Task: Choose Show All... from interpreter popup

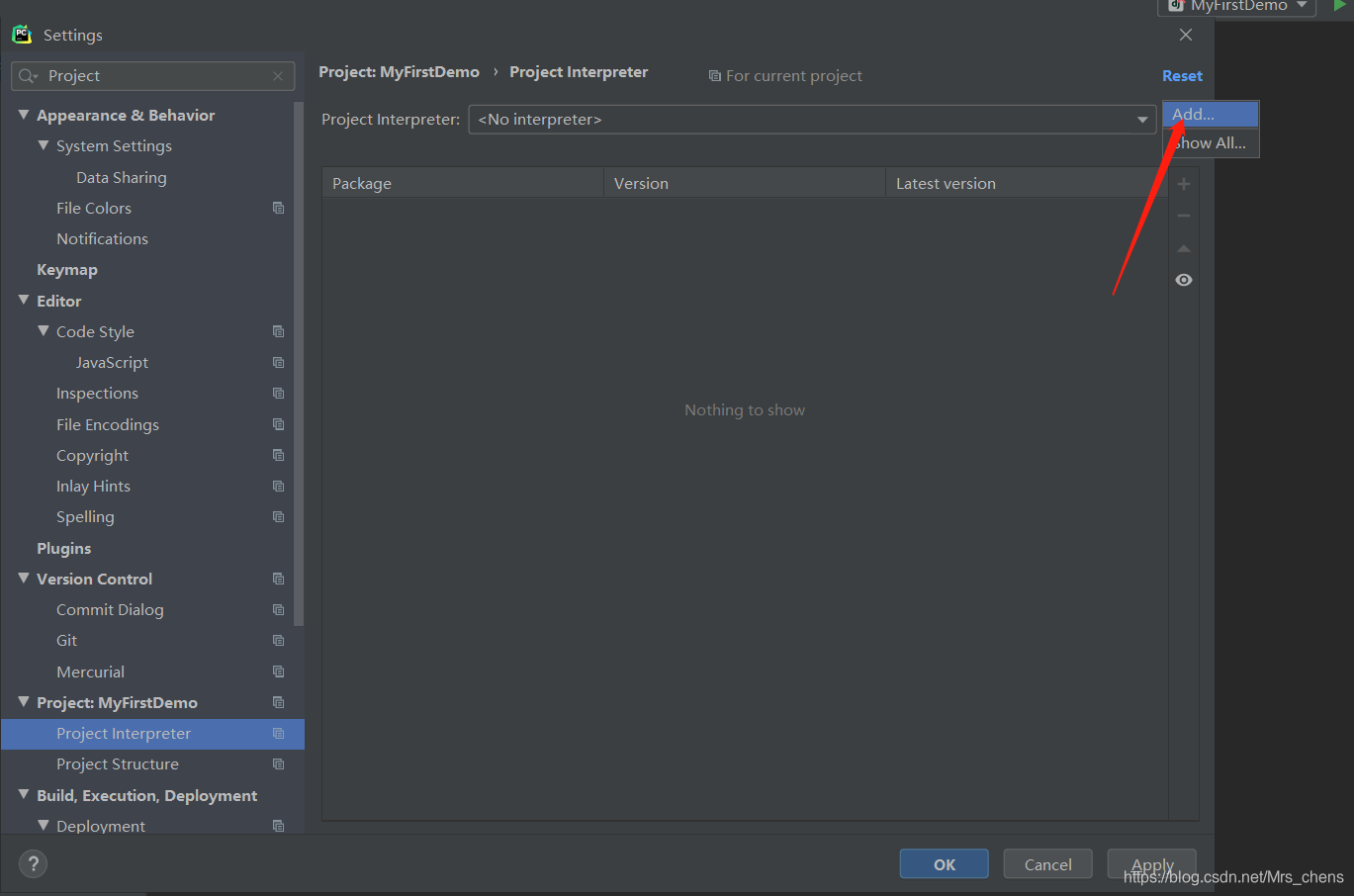Action: tap(1211, 143)
